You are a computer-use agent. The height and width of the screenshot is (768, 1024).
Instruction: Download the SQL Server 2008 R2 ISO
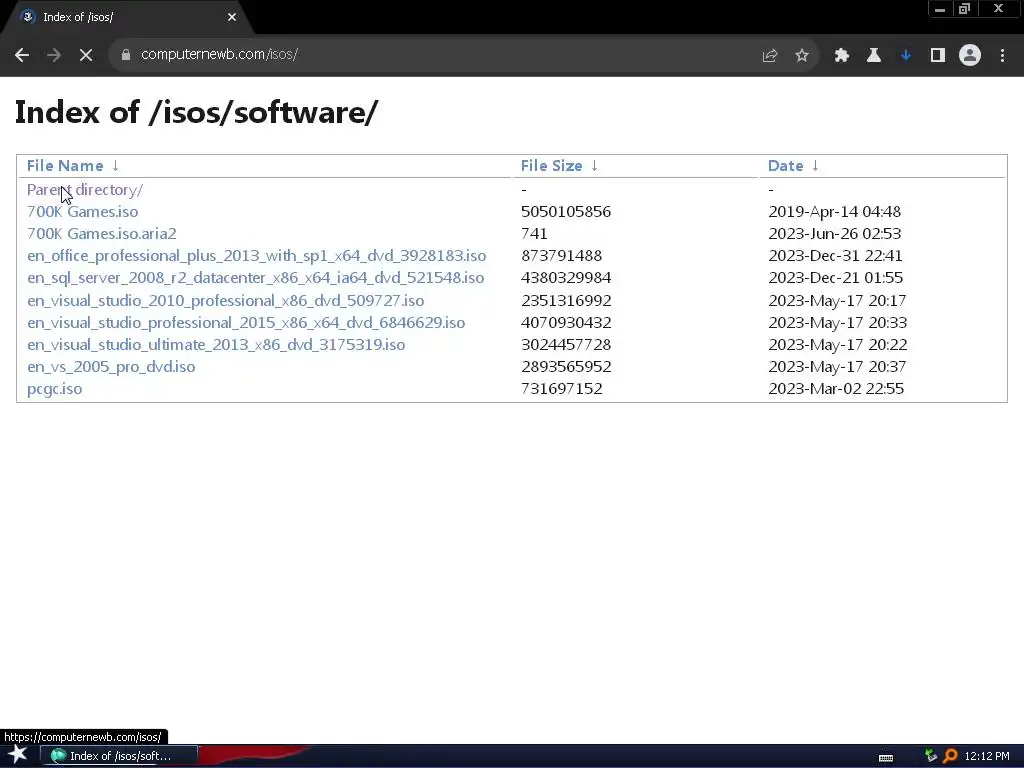coord(255,278)
